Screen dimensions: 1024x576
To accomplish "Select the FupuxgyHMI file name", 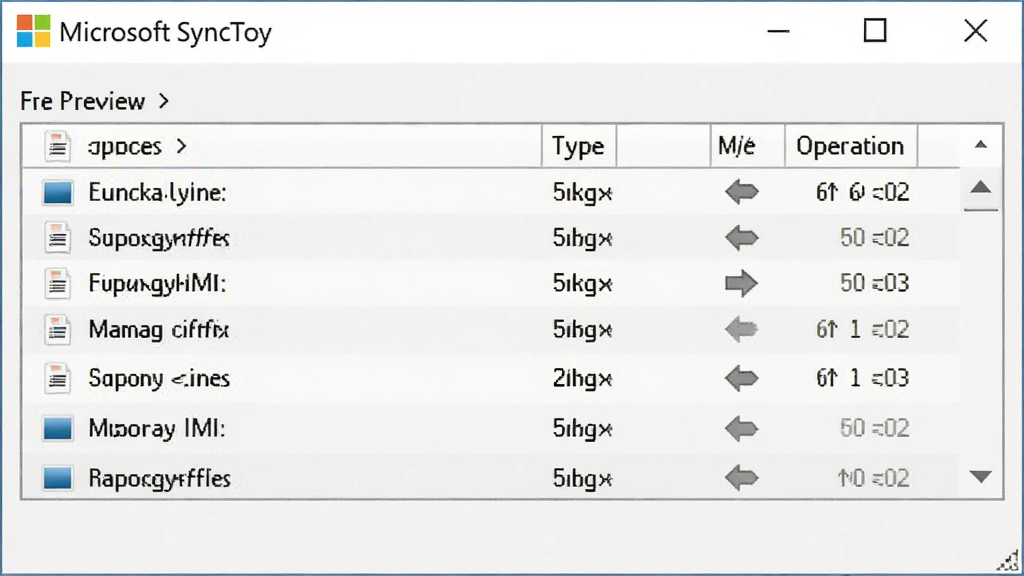I will tap(157, 283).
